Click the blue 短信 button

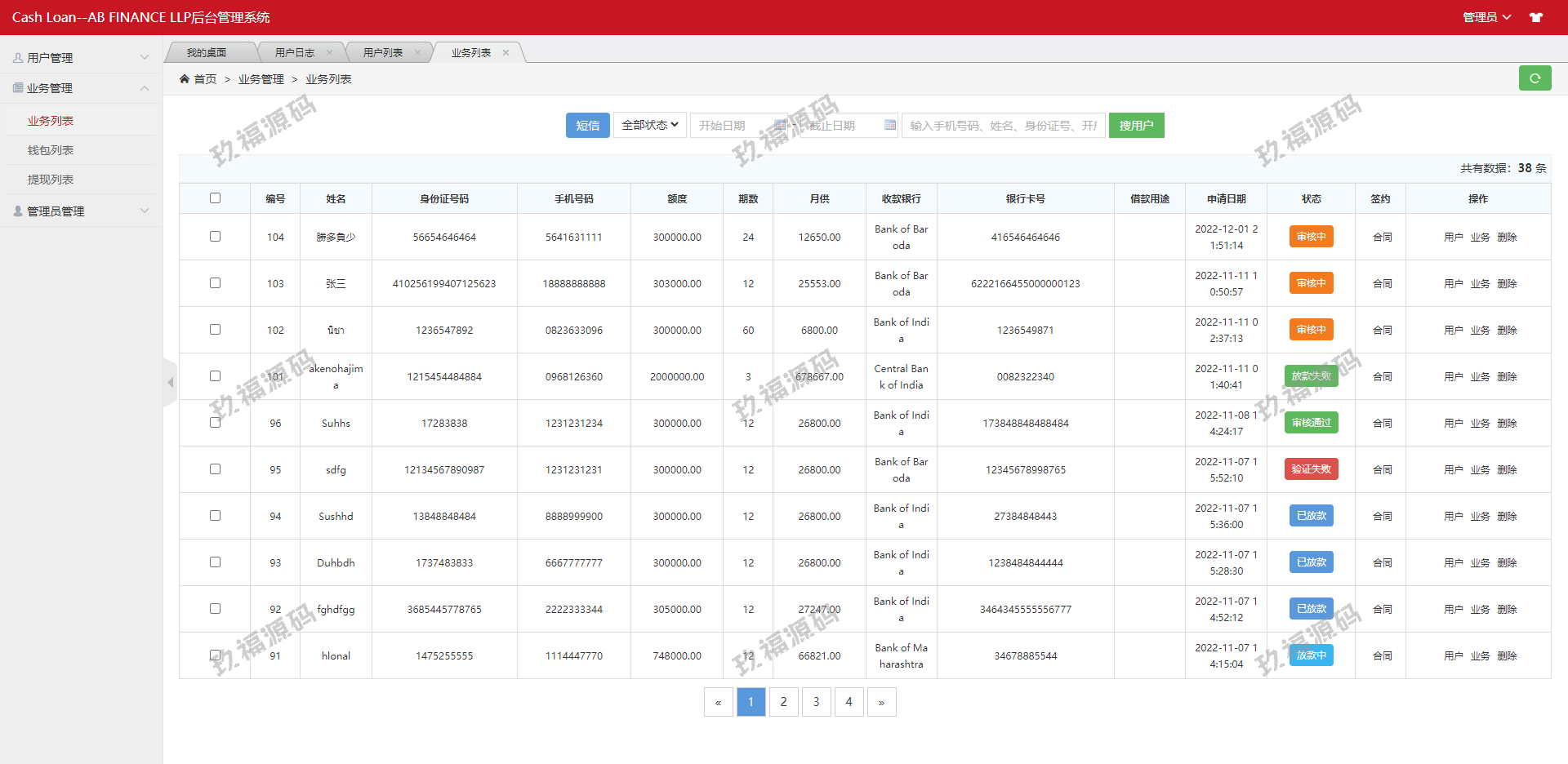coord(587,126)
